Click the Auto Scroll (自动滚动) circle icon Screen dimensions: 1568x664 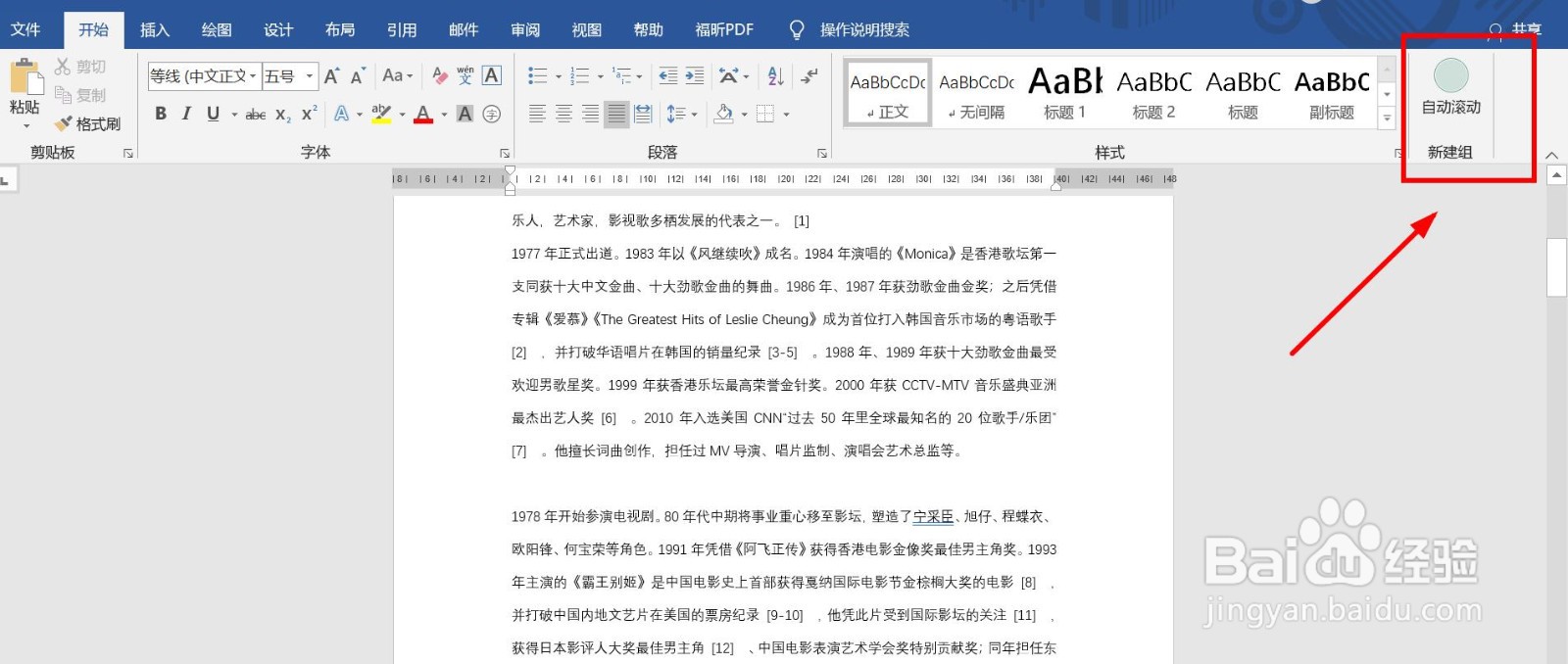click(1450, 75)
